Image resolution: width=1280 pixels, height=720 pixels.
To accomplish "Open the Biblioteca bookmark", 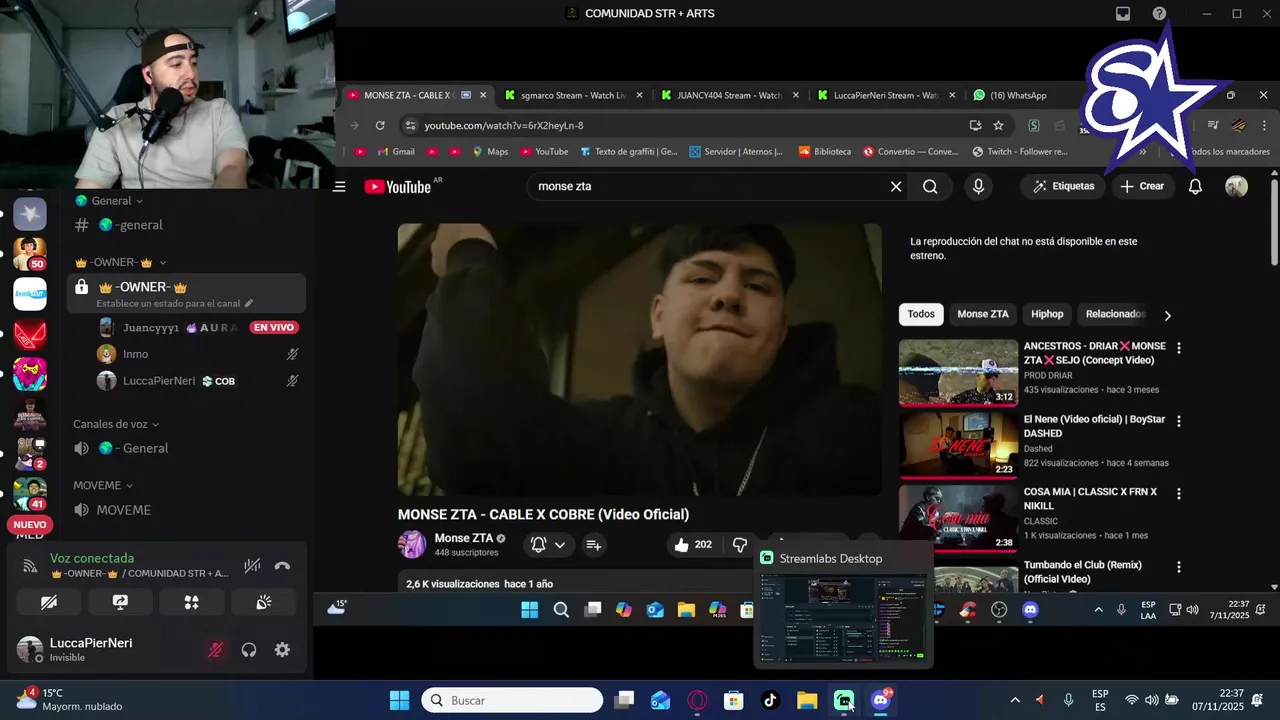I will [x=824, y=152].
